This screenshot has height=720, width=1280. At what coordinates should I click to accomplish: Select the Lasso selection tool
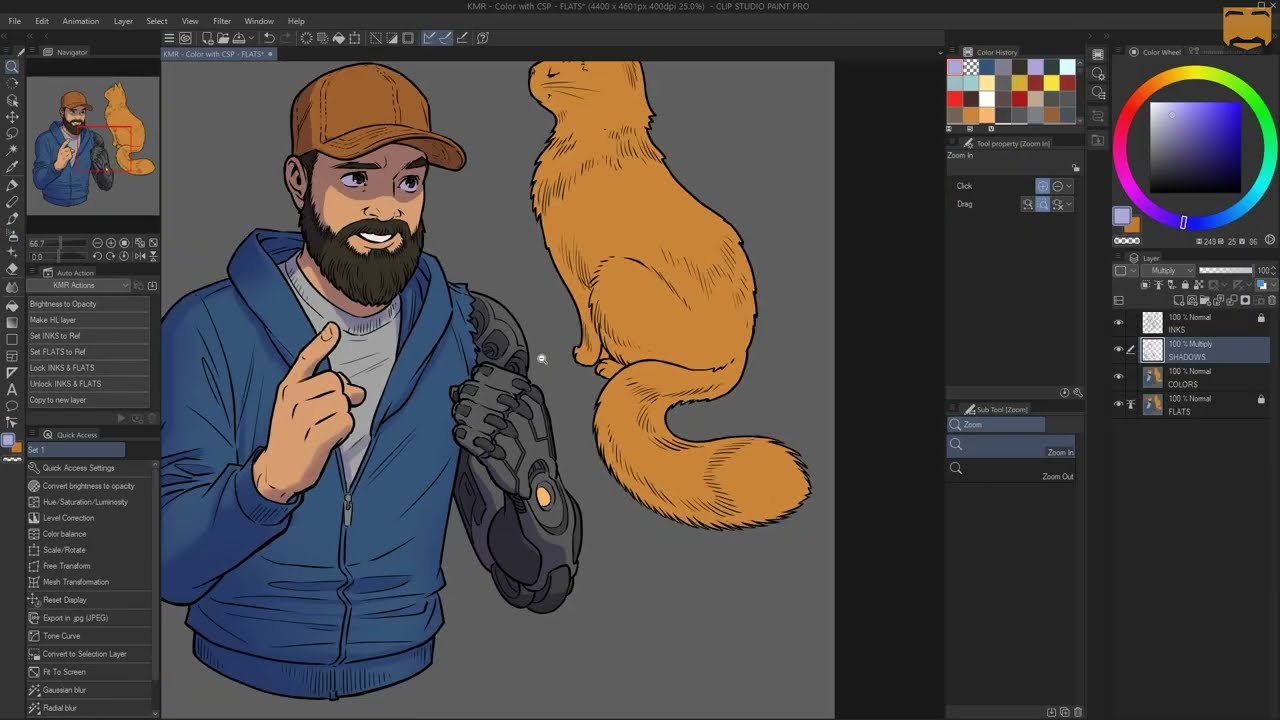point(12,133)
